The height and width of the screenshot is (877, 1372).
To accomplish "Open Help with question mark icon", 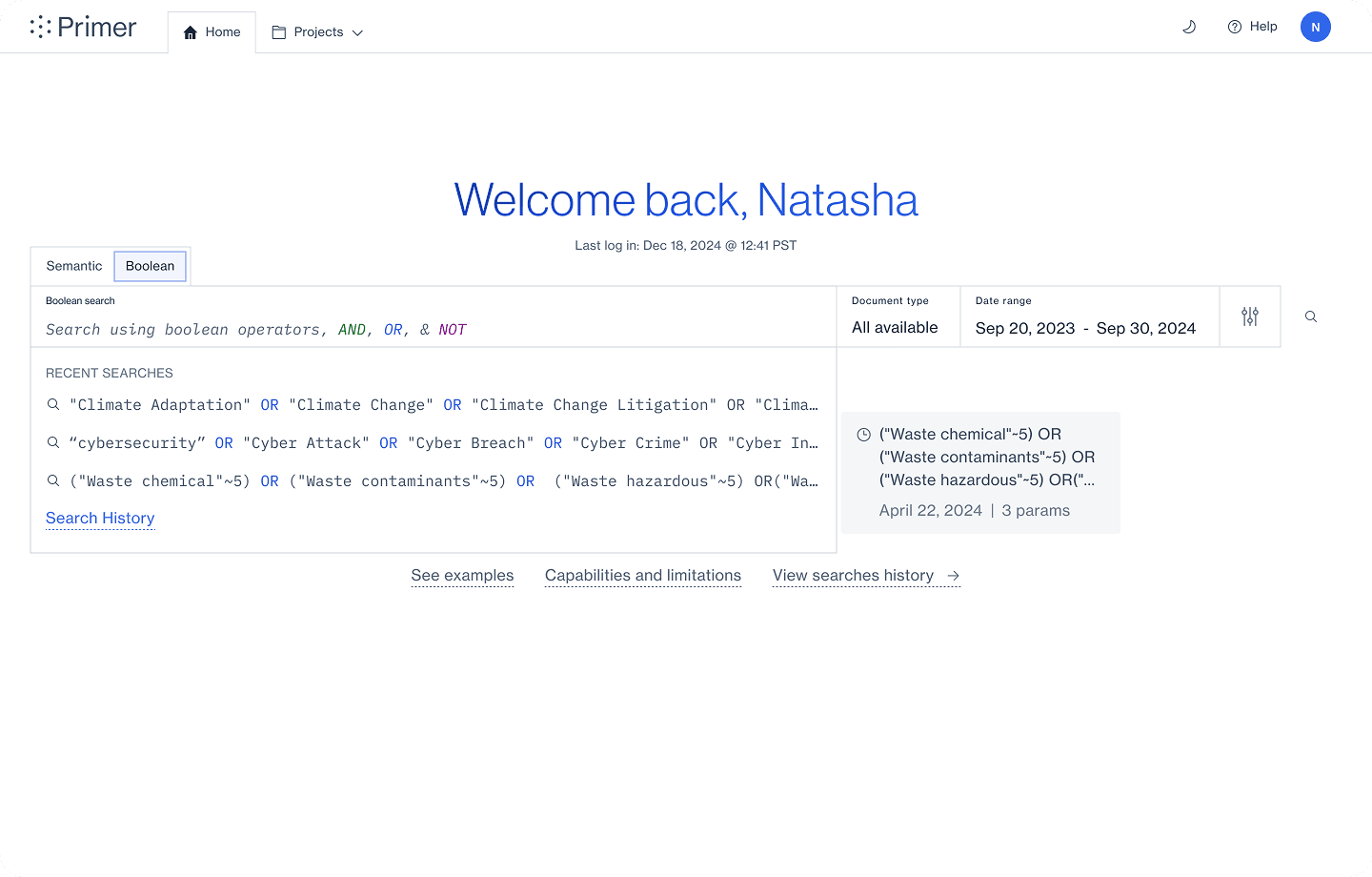I will click(1252, 27).
